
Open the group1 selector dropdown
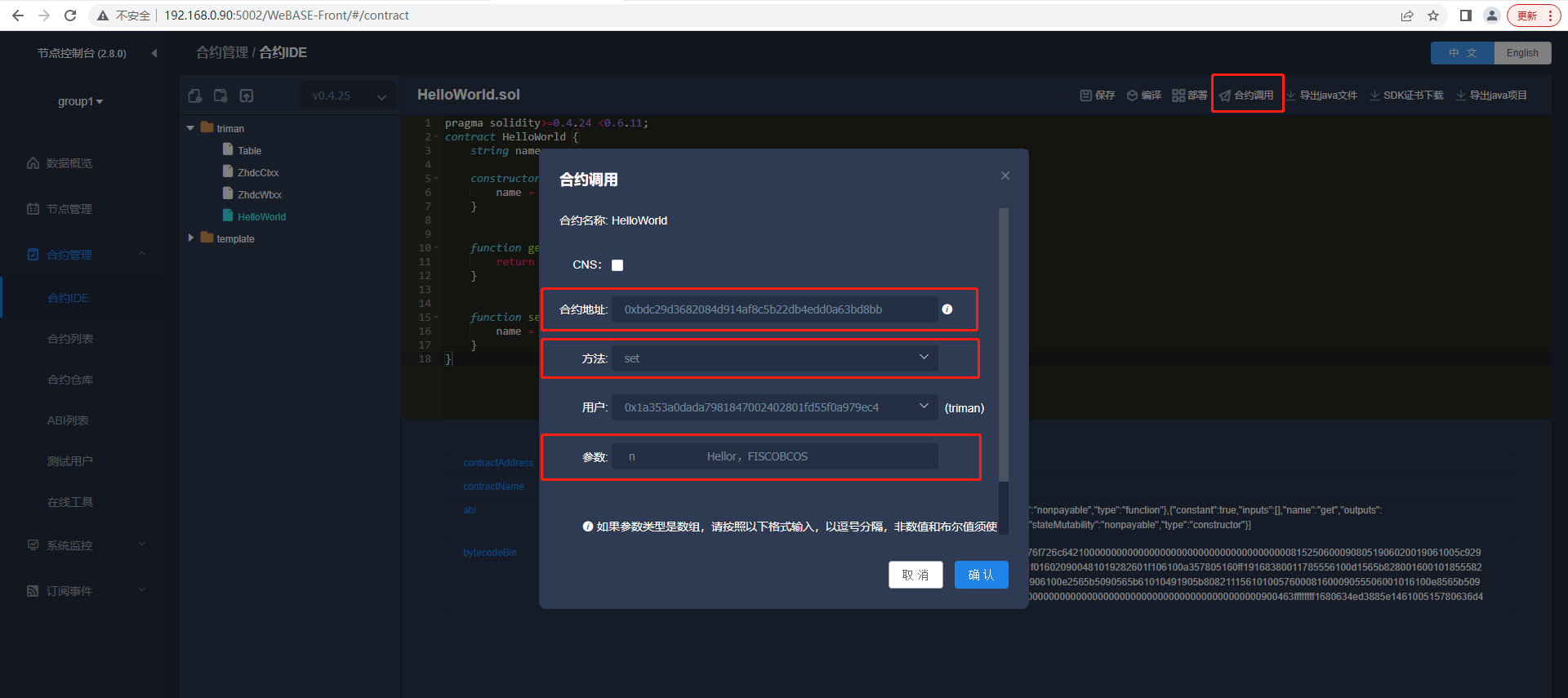(80, 102)
